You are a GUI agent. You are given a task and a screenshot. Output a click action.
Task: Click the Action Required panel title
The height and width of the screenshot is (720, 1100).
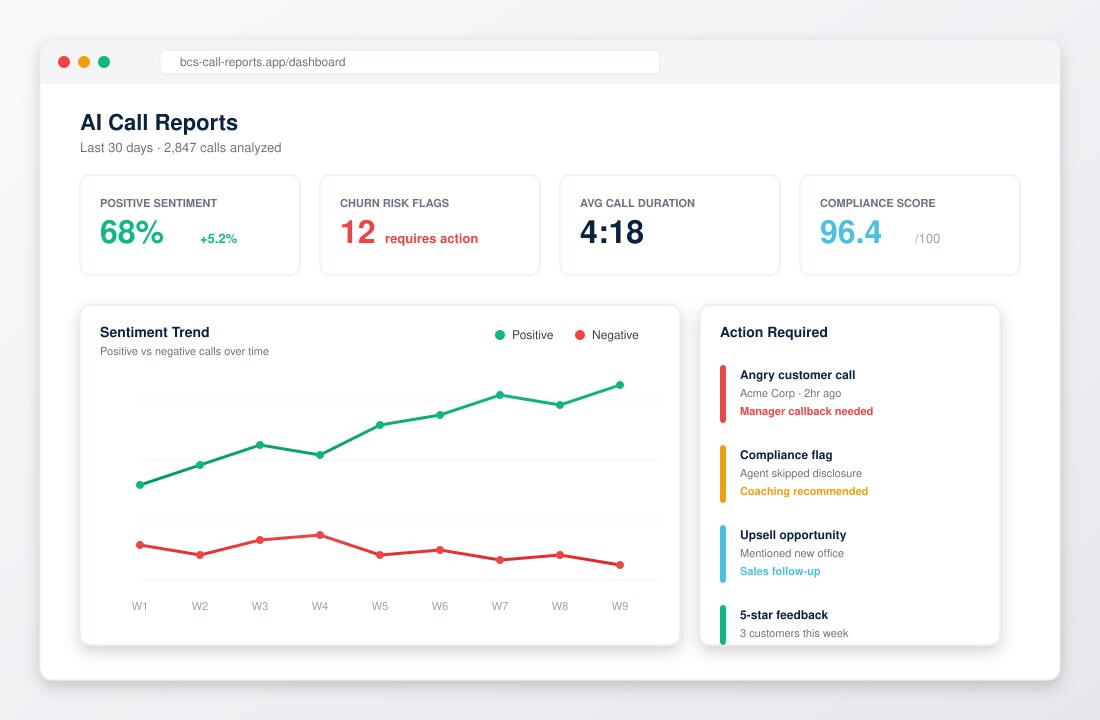click(x=774, y=332)
